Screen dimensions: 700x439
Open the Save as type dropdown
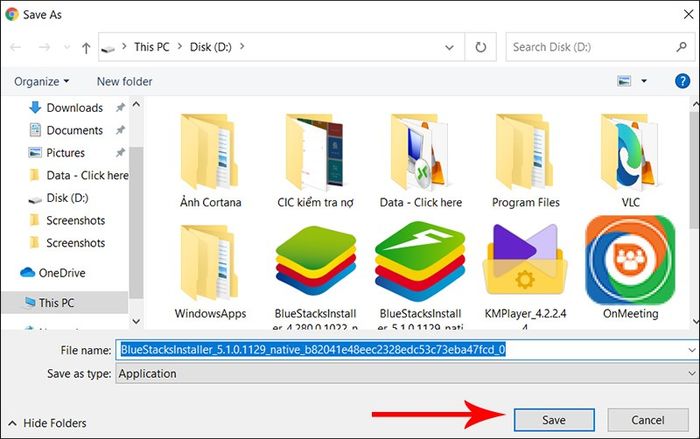[x=407, y=373]
